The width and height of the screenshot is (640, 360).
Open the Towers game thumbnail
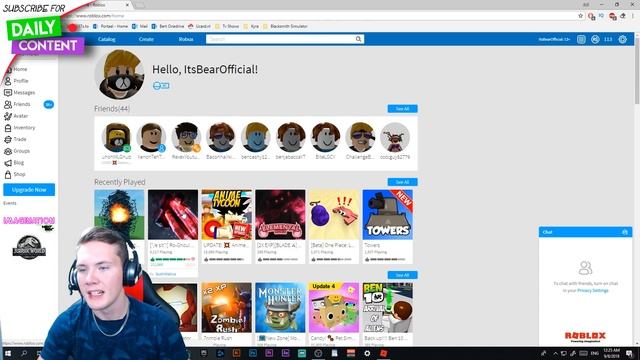click(387, 215)
